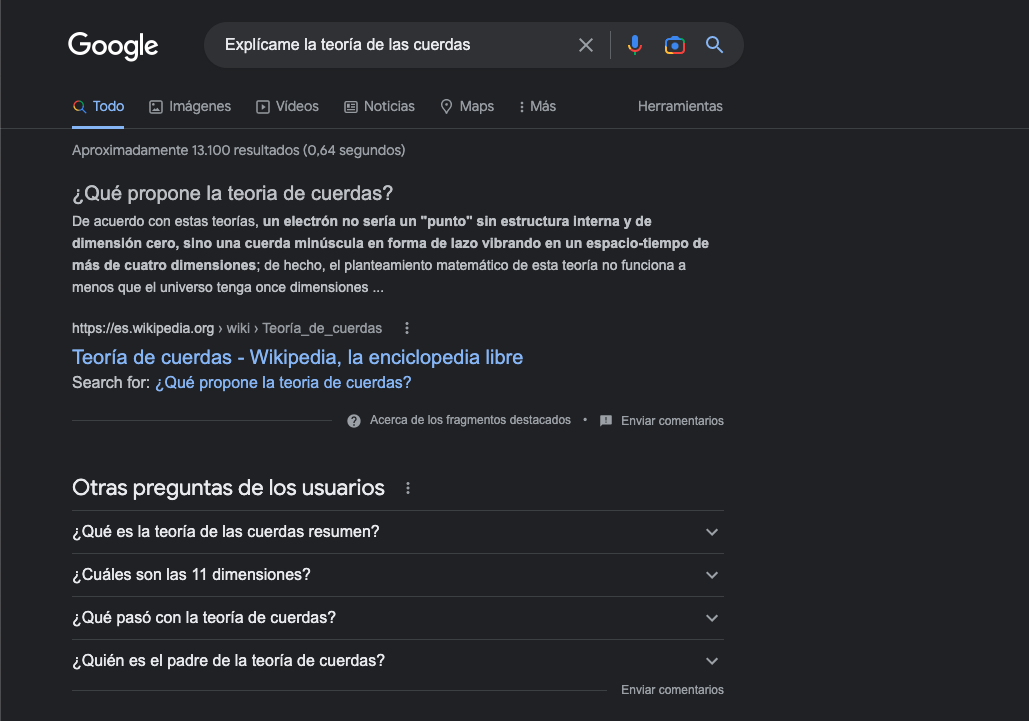The image size is (1029, 721).
Task: Show search Herramientas options
Action: point(680,106)
